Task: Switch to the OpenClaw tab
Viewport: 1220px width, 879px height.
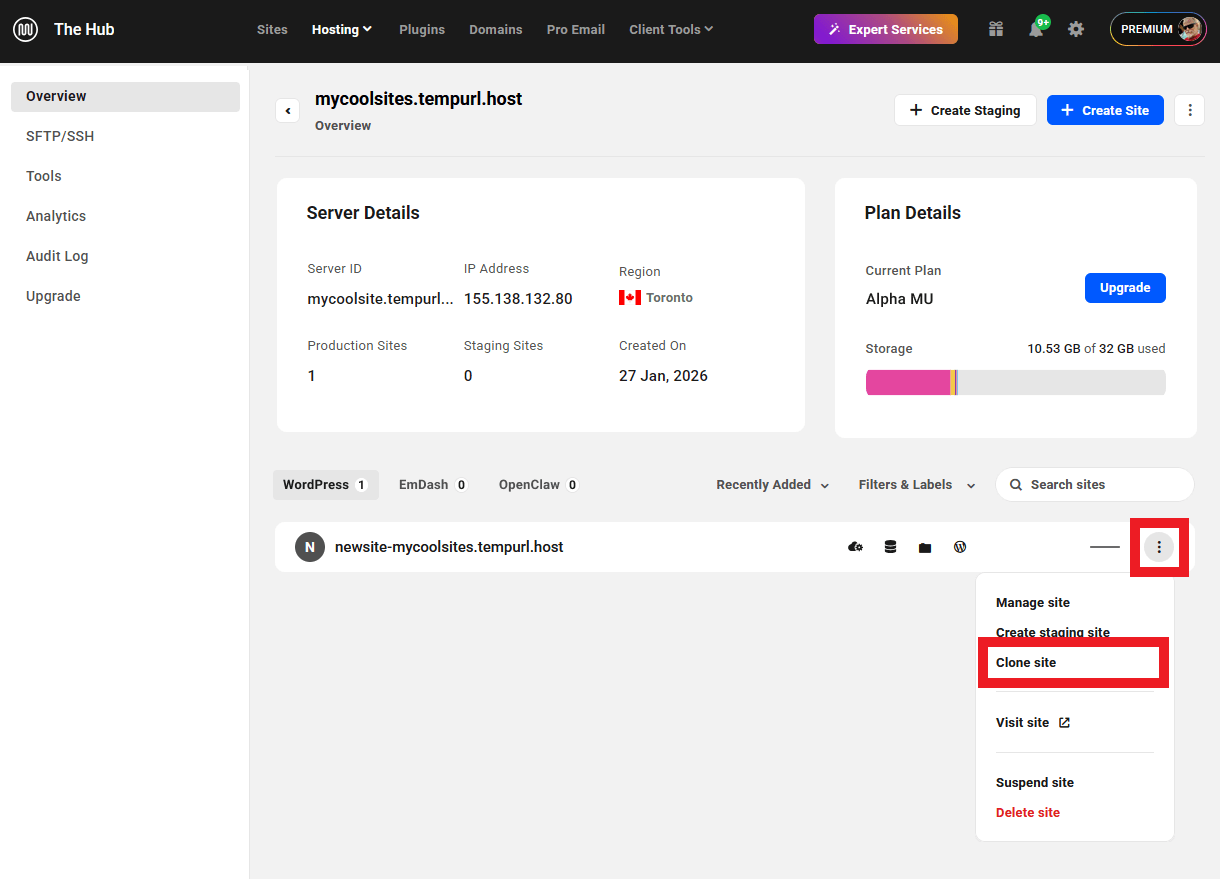Action: (538, 485)
